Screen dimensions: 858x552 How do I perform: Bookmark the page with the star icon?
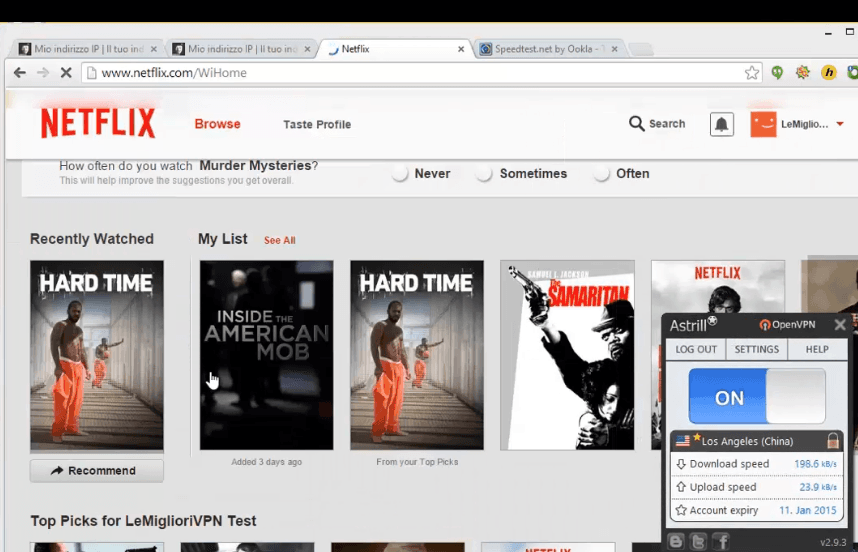click(x=752, y=72)
